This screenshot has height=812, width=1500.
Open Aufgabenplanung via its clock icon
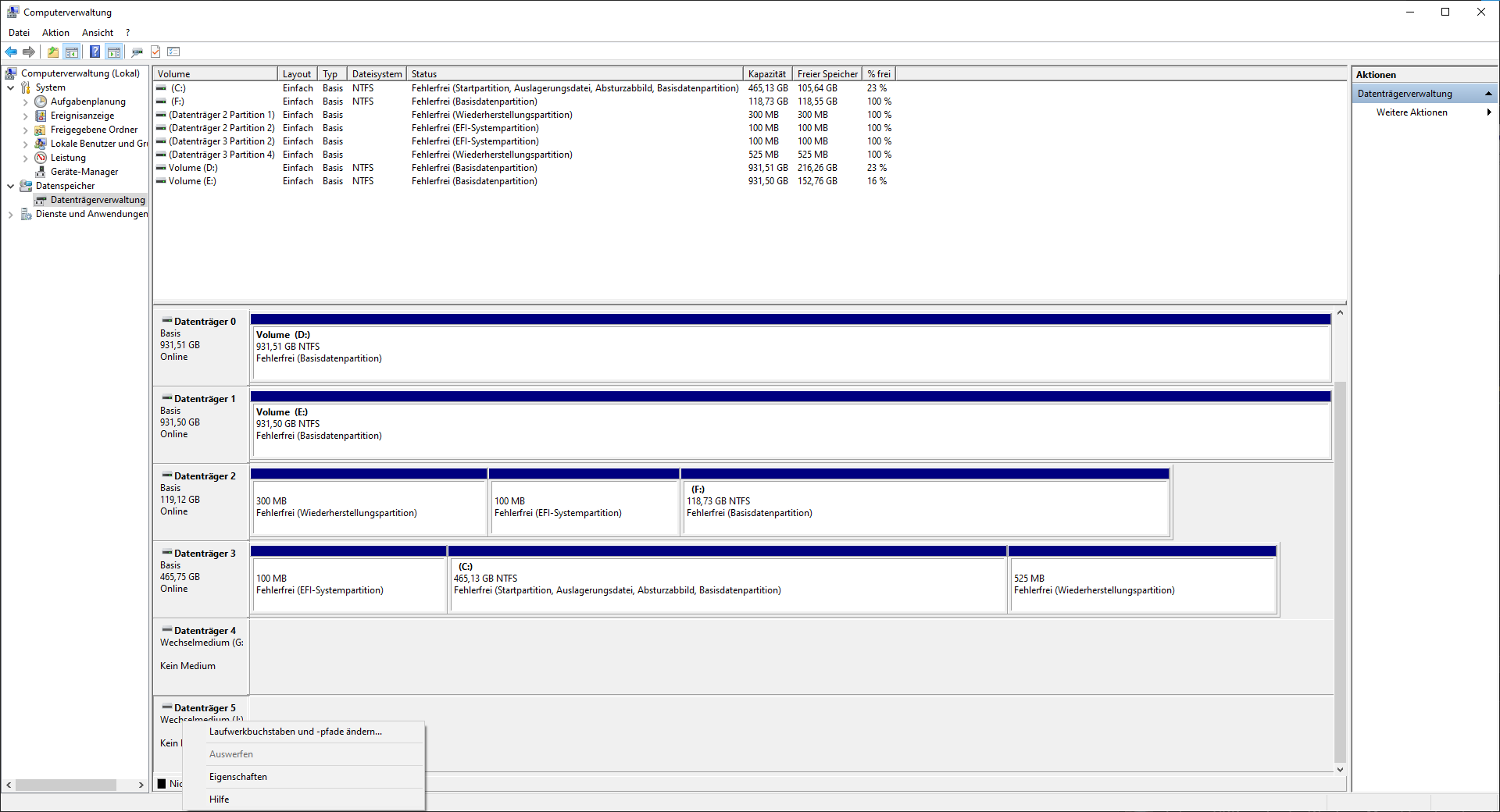(41, 101)
